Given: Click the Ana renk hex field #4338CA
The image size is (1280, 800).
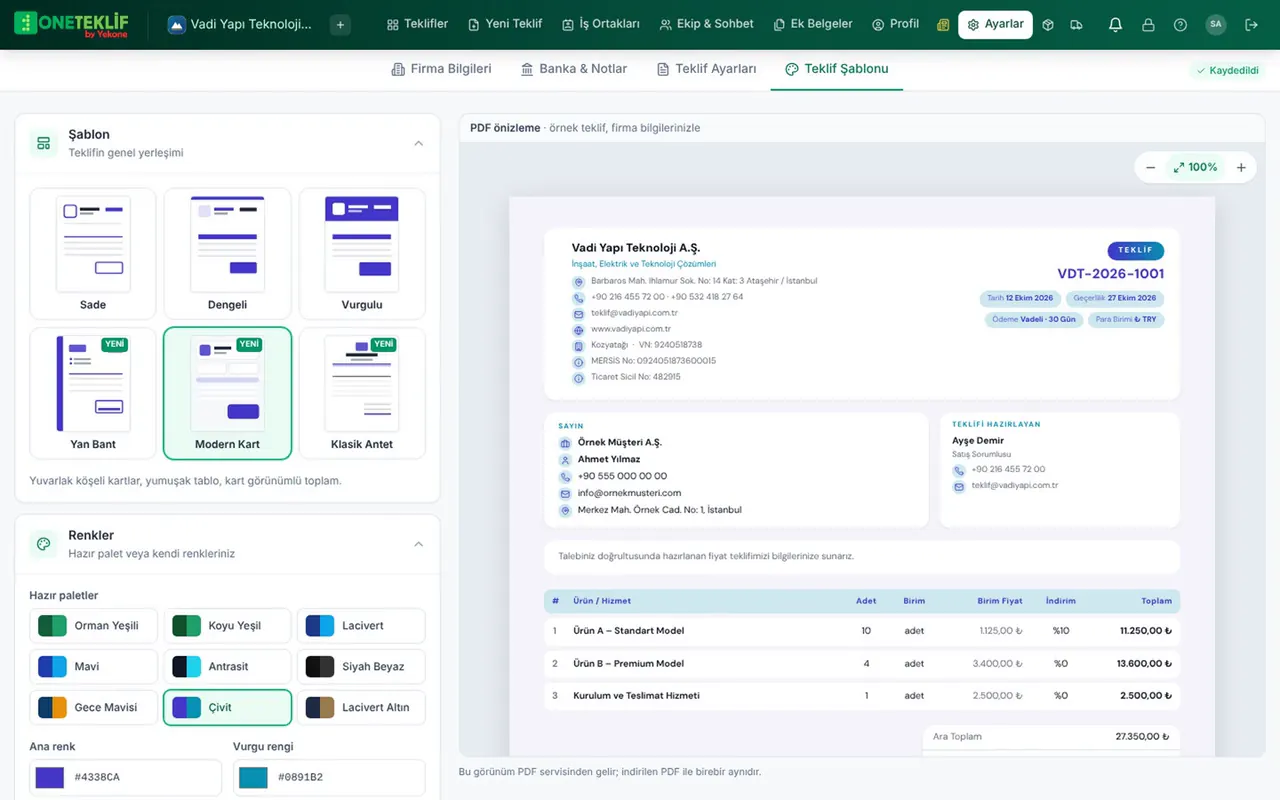Looking at the screenshot, I should (x=125, y=777).
